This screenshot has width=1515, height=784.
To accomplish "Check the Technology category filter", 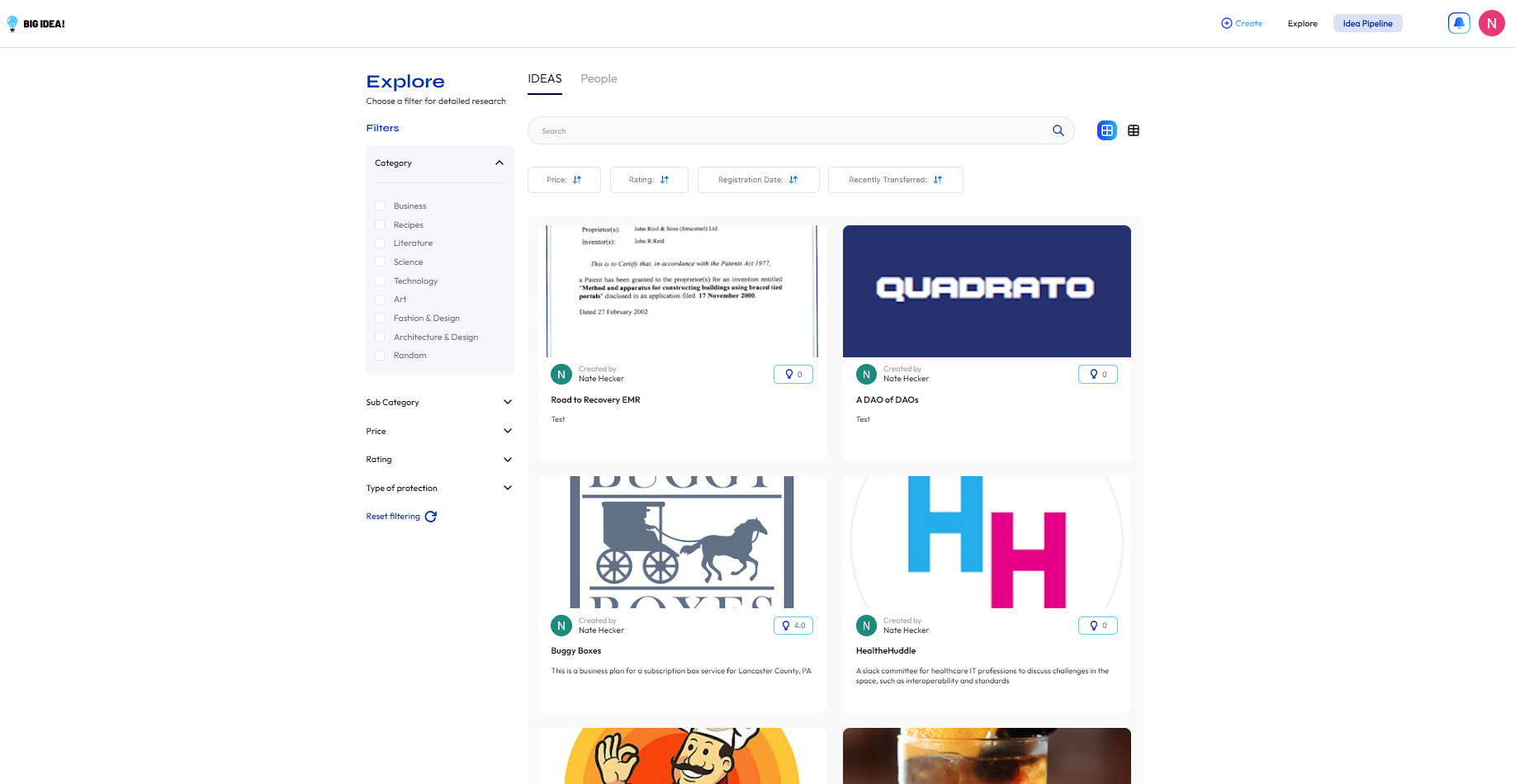I will coord(380,281).
